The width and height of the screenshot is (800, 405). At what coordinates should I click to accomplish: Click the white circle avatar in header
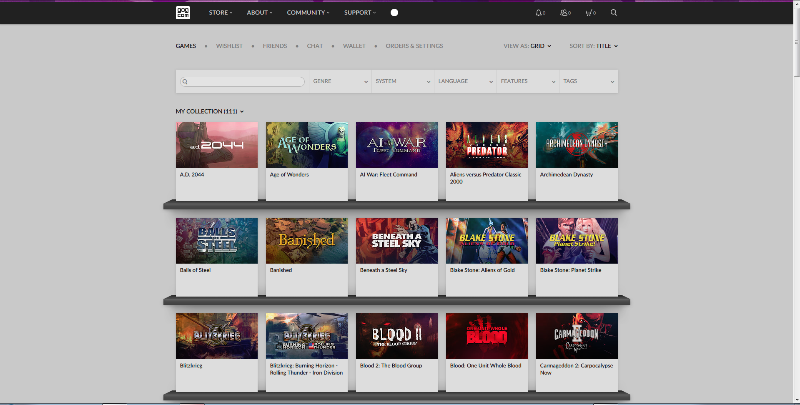point(394,13)
